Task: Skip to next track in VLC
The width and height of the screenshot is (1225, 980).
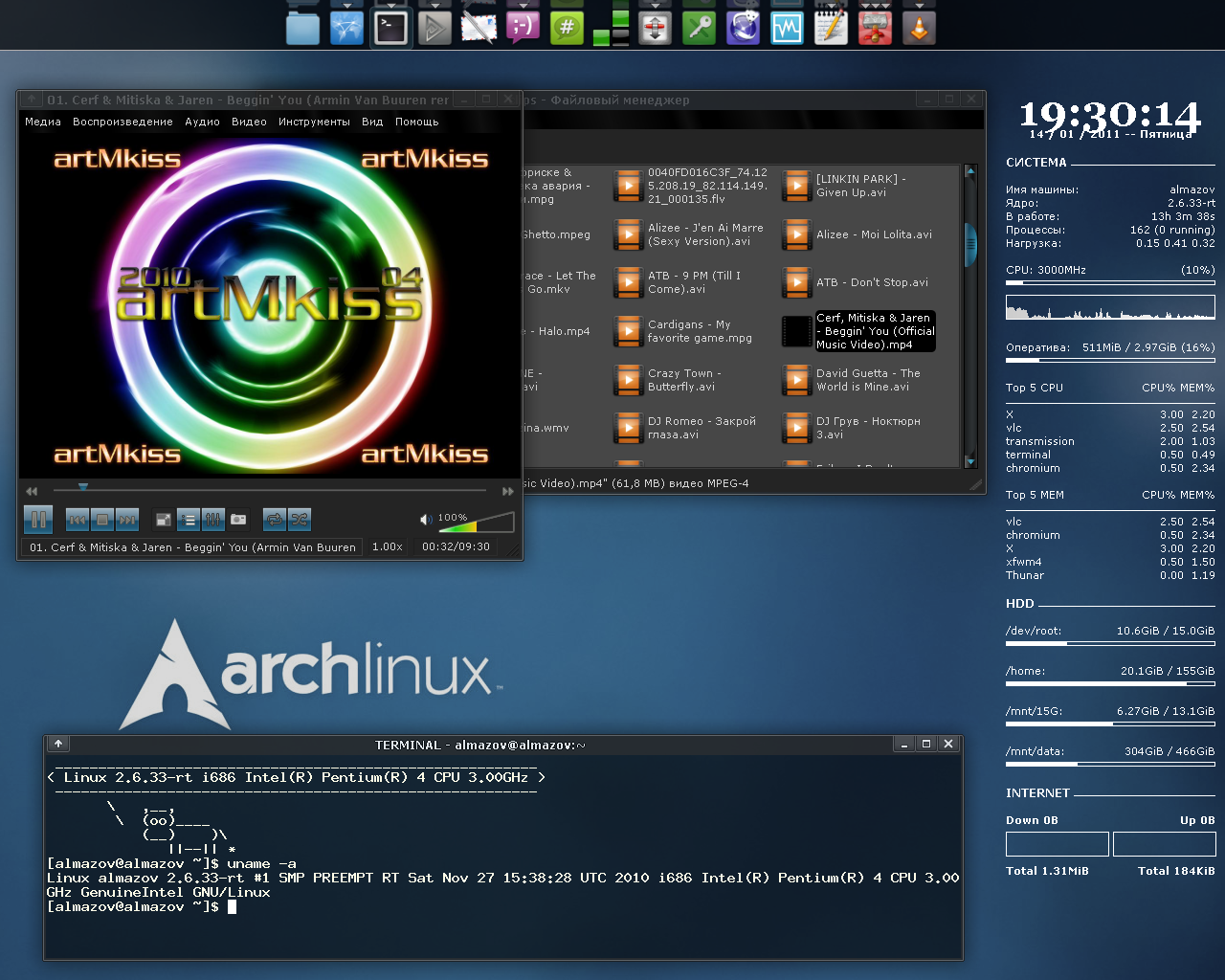Action: point(127,520)
